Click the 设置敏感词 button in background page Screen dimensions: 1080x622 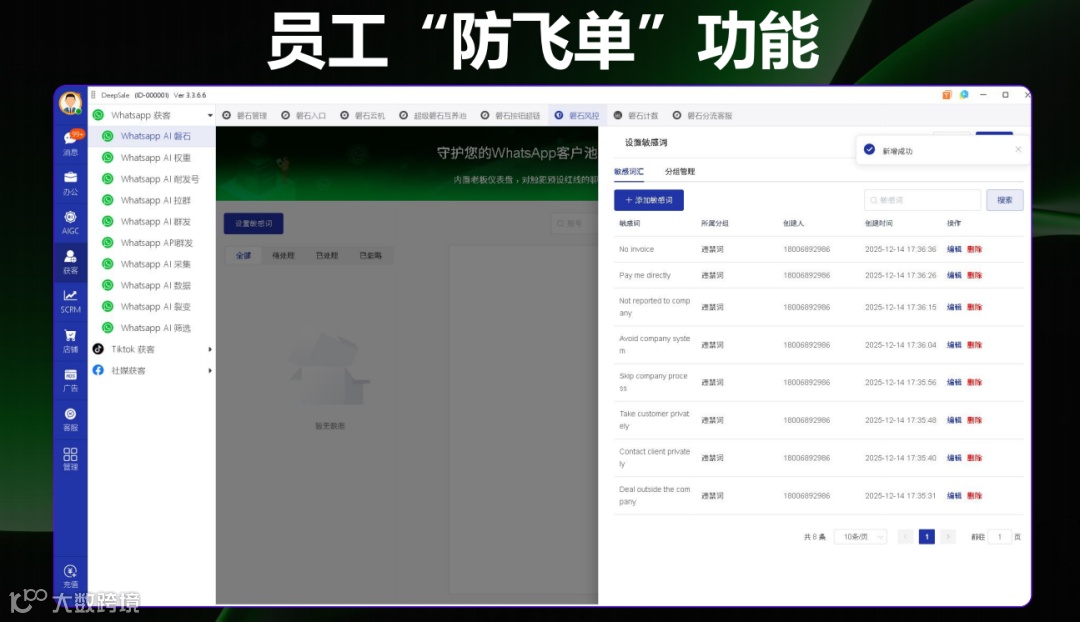point(253,224)
